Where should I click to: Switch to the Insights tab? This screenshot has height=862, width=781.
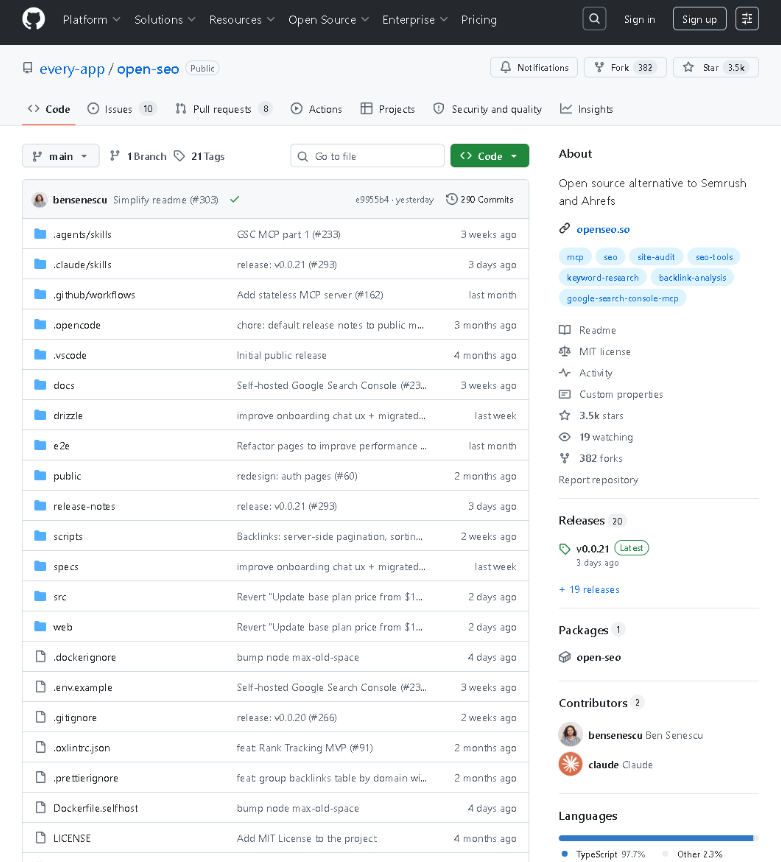pos(586,109)
